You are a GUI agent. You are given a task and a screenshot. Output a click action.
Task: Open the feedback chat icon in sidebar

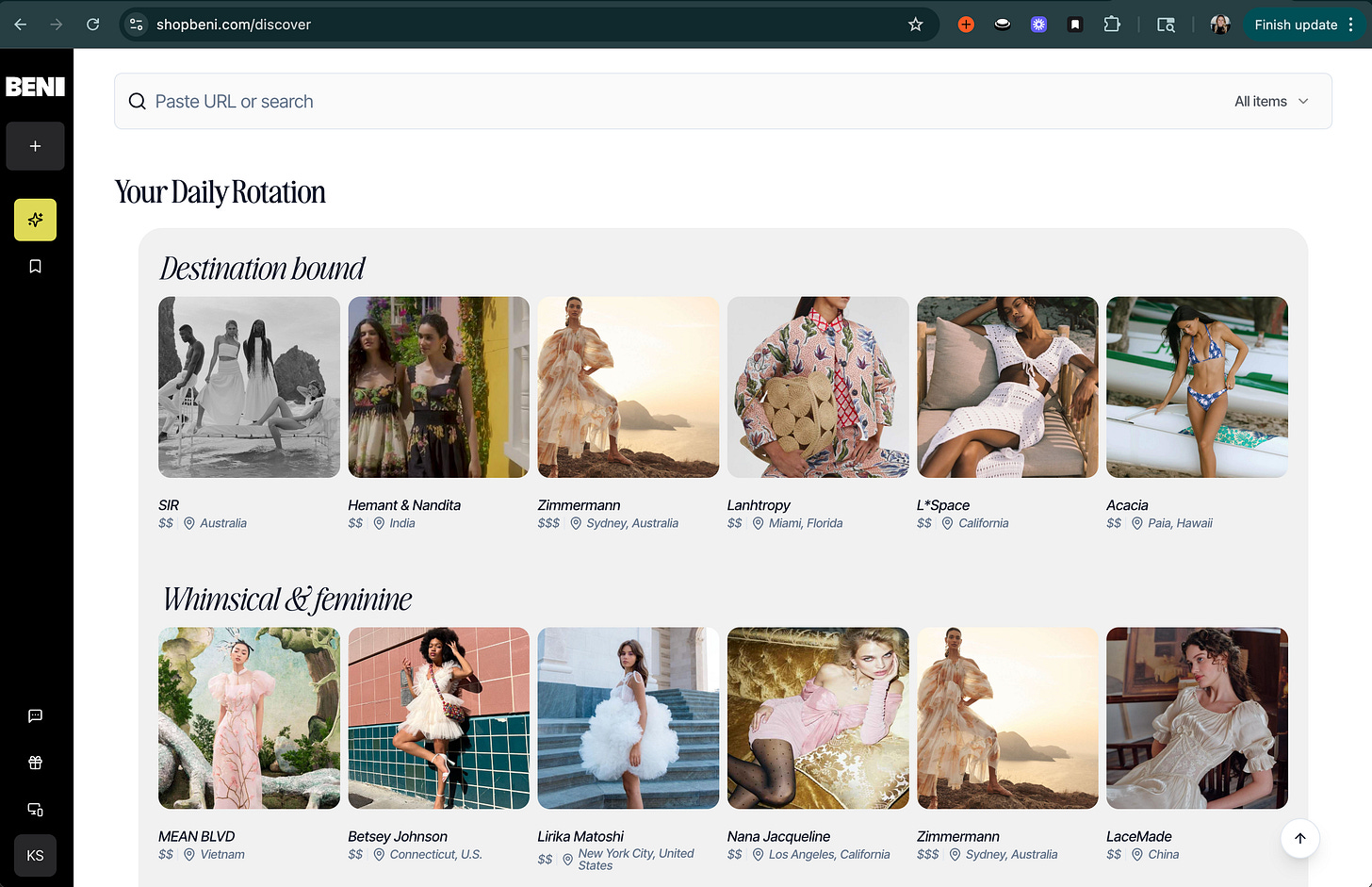coord(35,716)
